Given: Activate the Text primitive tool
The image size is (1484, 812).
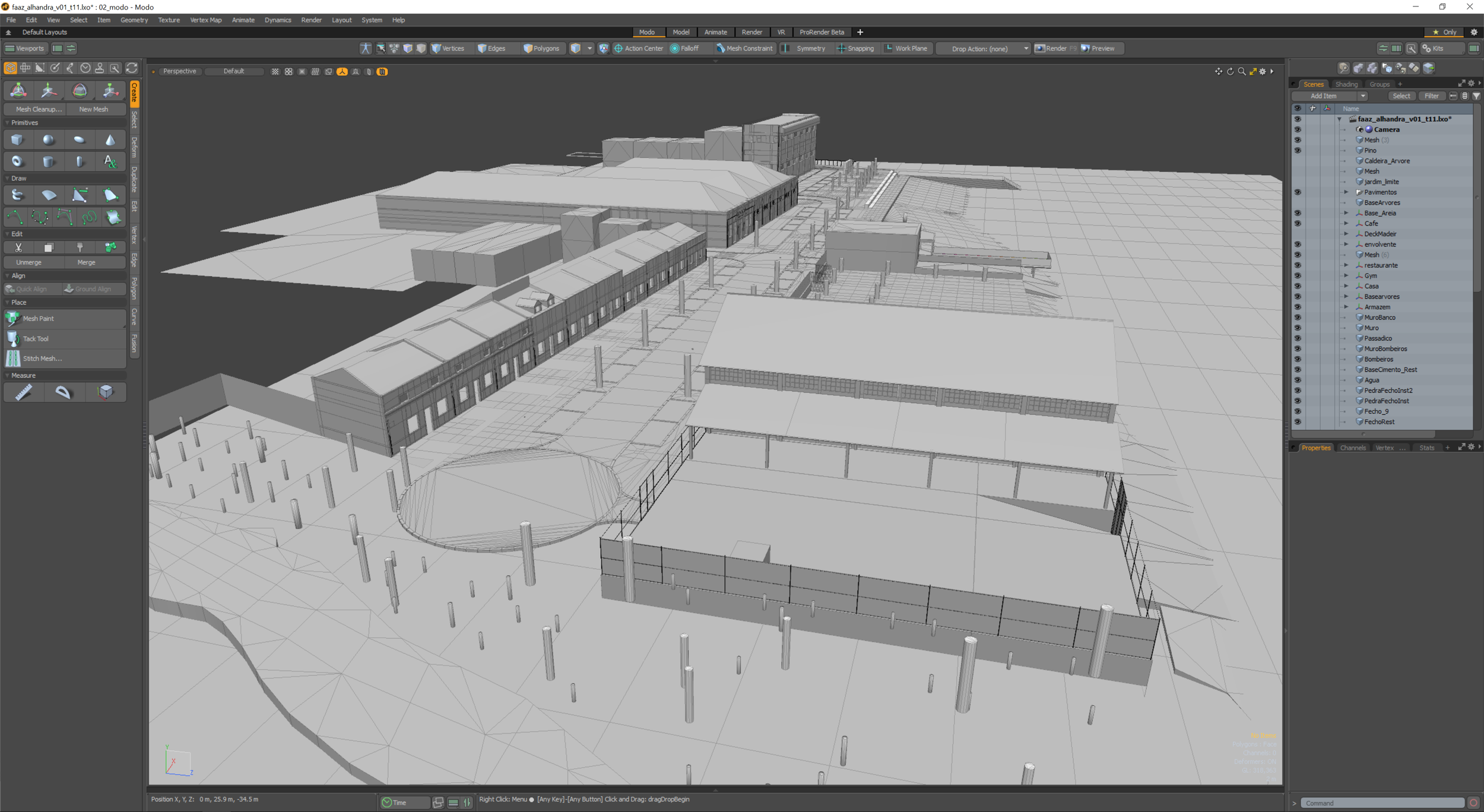Looking at the screenshot, I should tap(110, 161).
